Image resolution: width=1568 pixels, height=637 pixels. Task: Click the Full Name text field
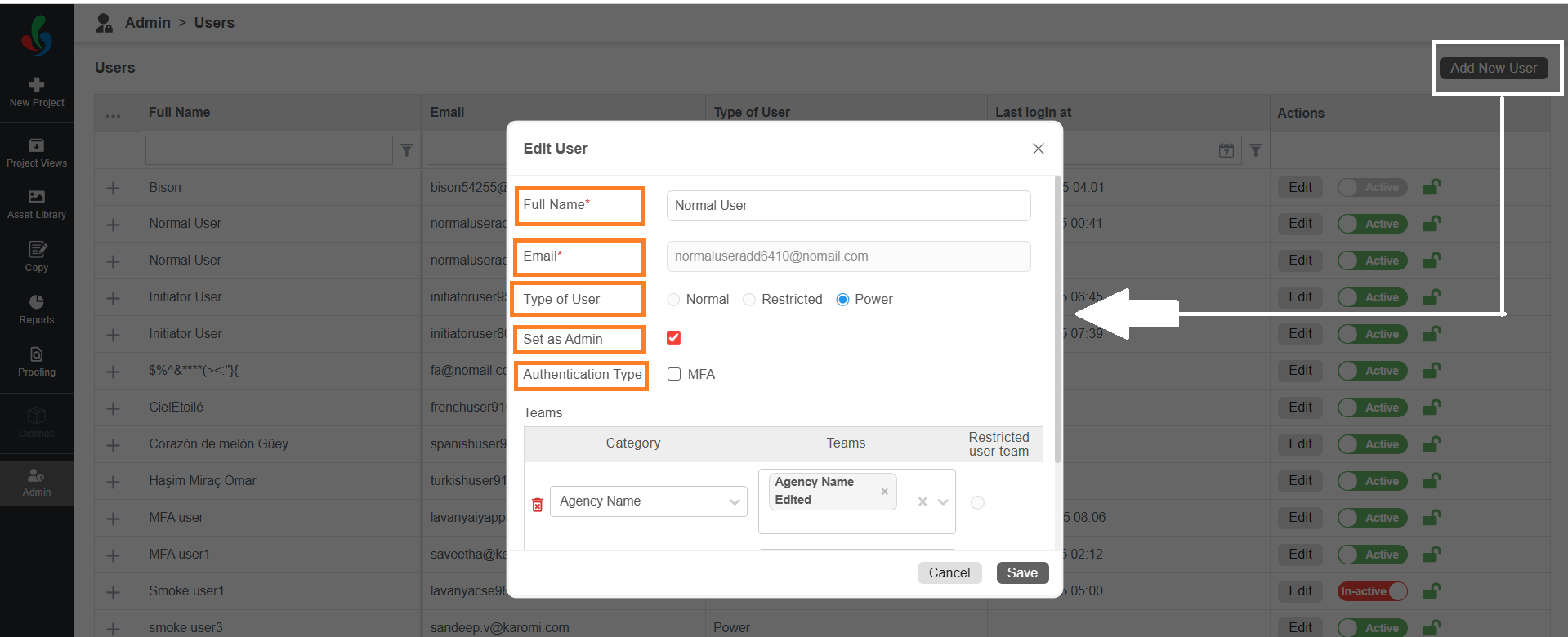coord(848,206)
